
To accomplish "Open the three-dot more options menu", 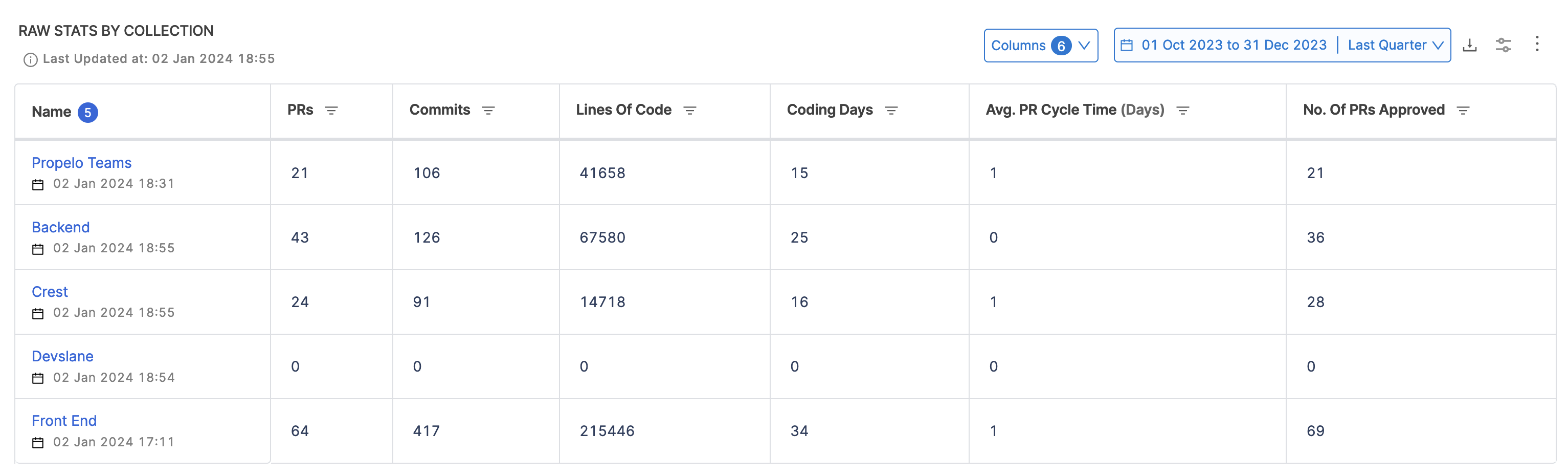I will 1537,44.
